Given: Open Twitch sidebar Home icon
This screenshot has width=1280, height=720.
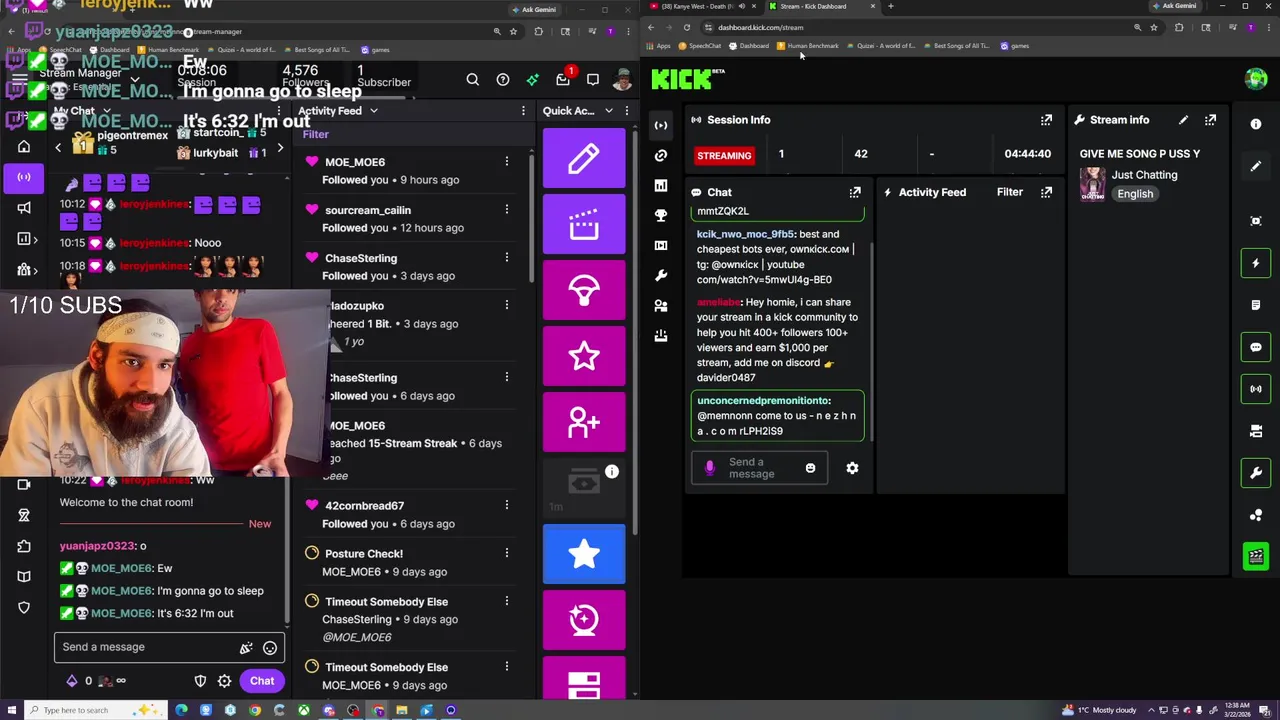Looking at the screenshot, I should tap(24, 146).
